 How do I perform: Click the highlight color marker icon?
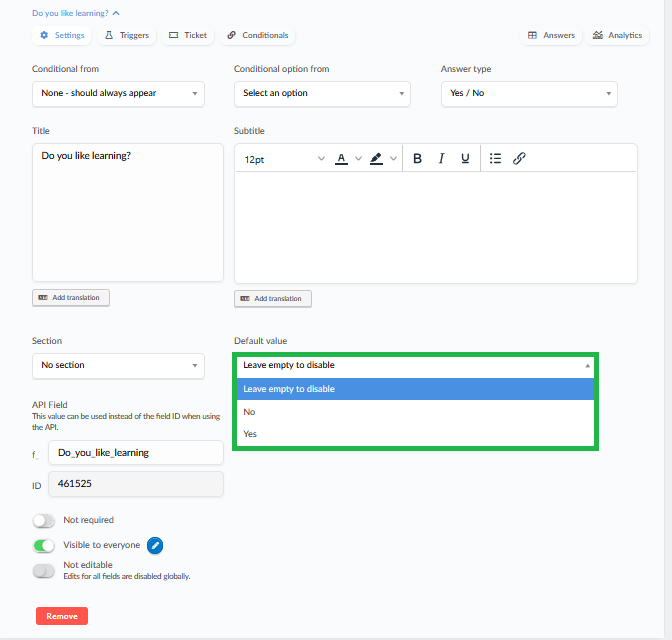coord(376,159)
